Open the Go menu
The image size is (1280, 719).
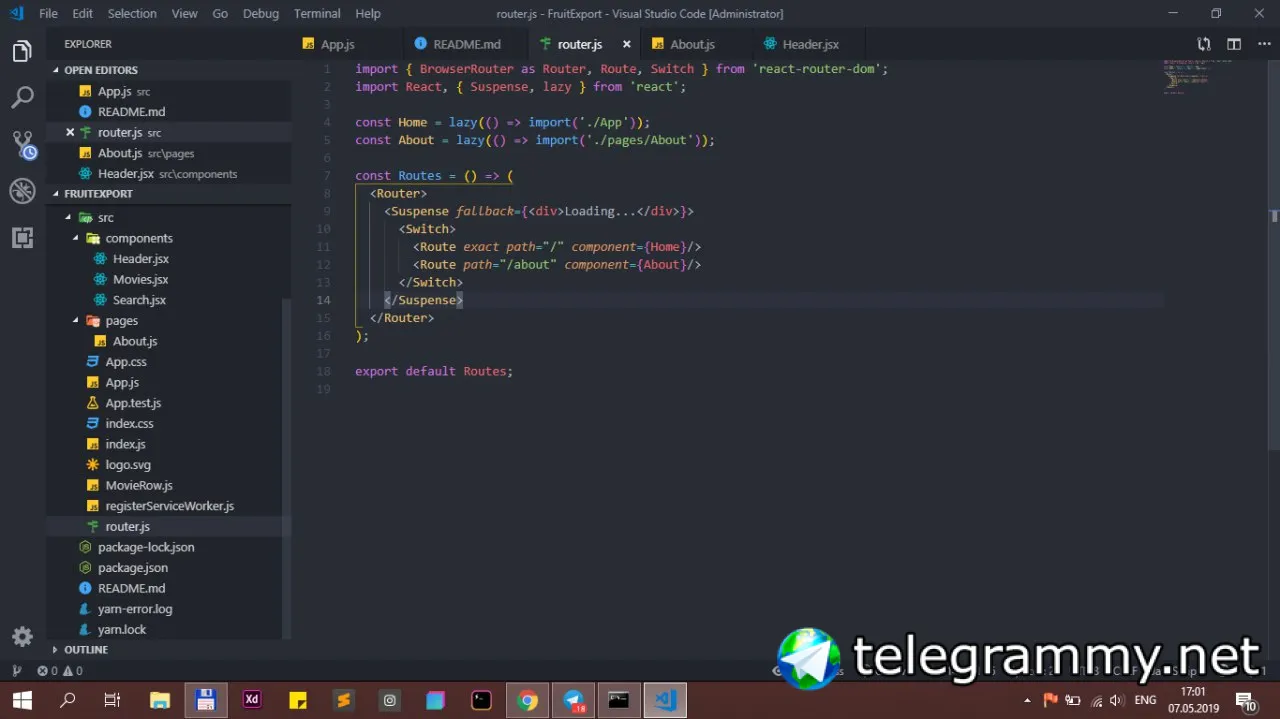pyautogui.click(x=220, y=13)
